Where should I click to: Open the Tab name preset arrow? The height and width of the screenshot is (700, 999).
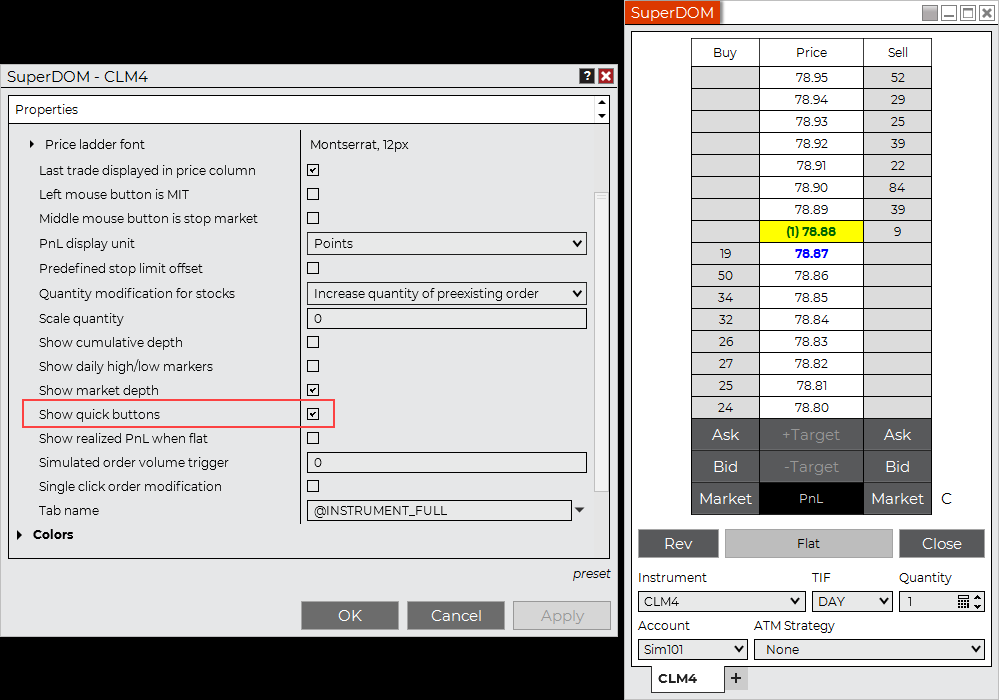point(579,510)
